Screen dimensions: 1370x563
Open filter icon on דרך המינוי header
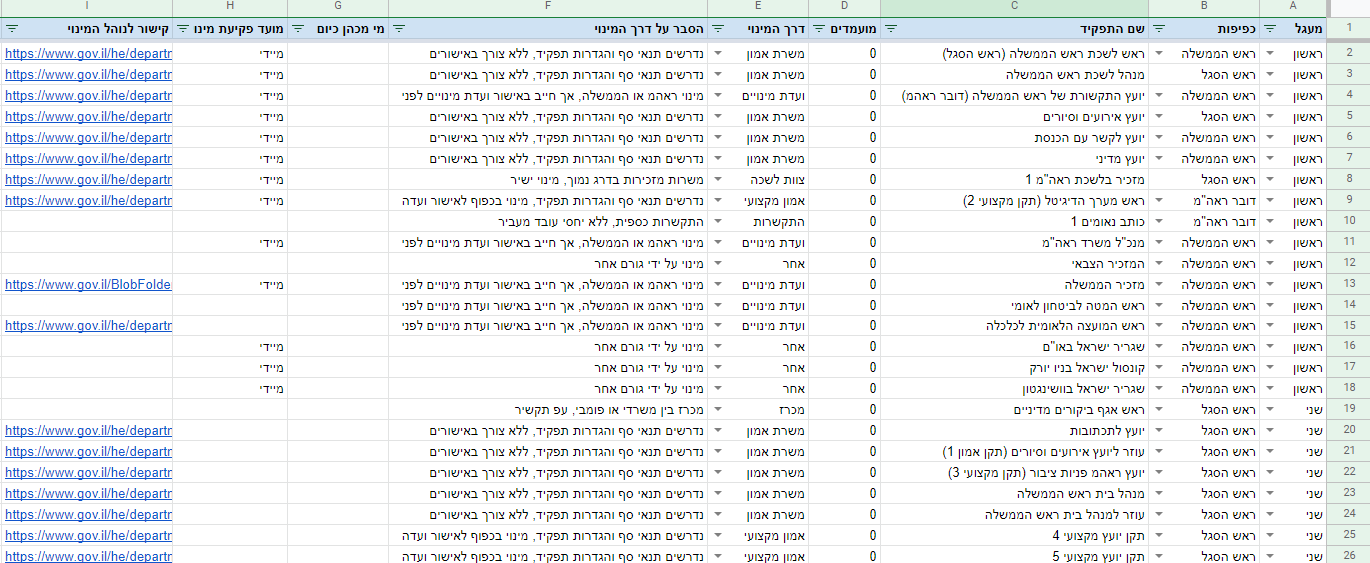[718, 30]
